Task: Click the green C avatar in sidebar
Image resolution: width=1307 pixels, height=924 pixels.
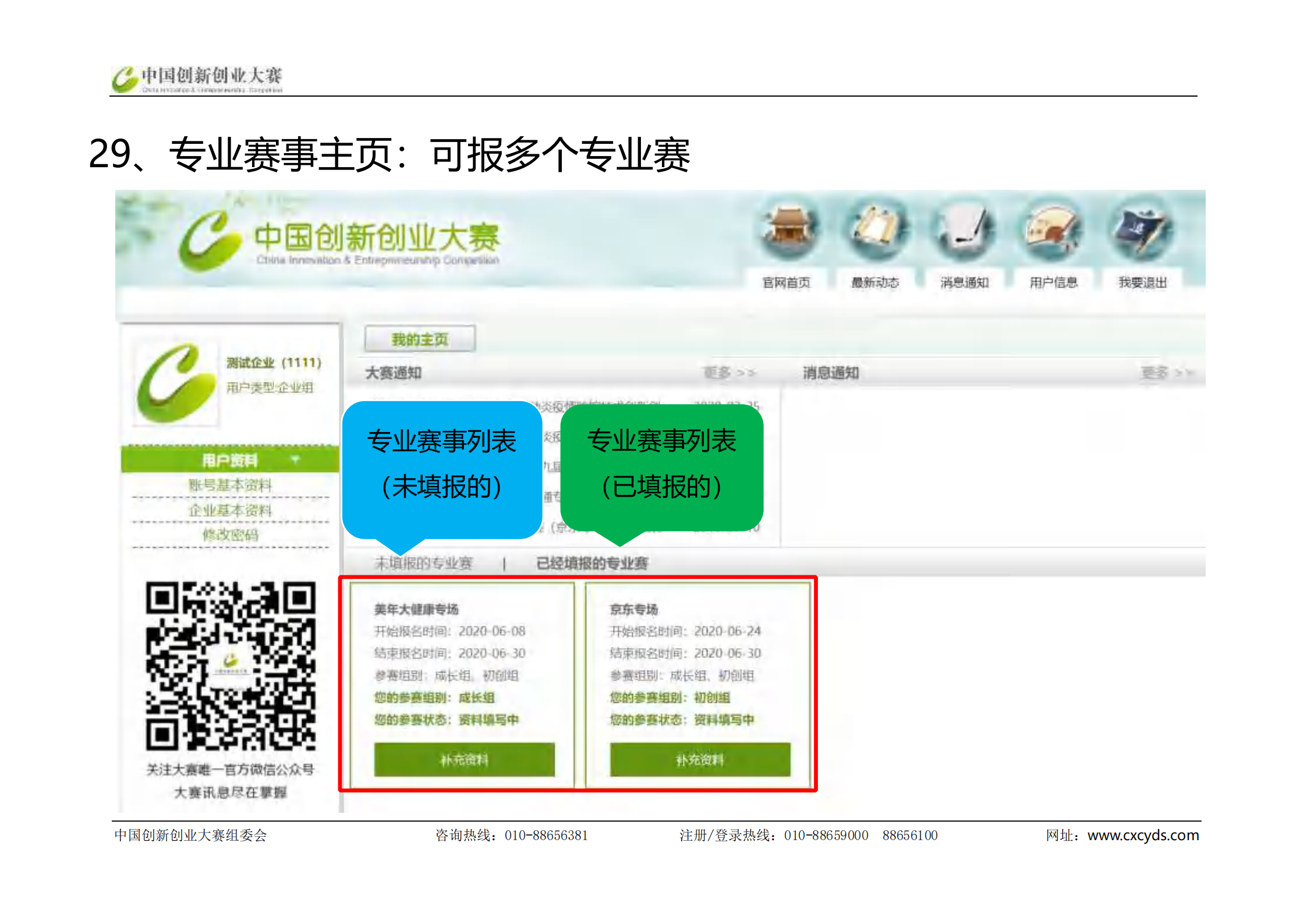Action: tap(176, 383)
